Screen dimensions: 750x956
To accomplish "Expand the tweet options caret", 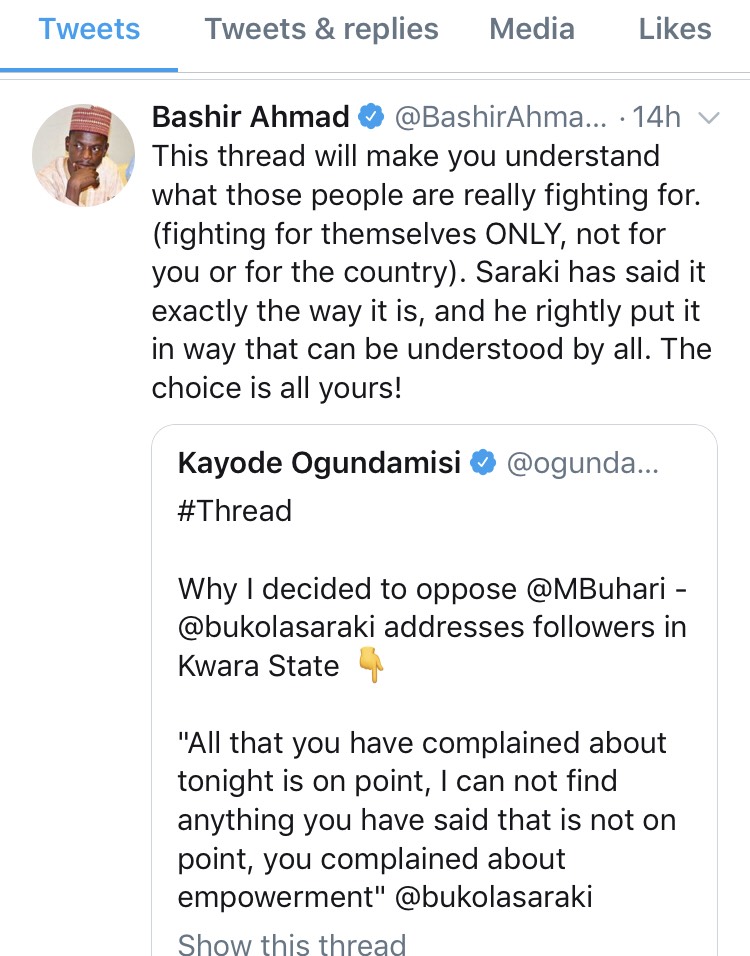I will tap(708, 118).
